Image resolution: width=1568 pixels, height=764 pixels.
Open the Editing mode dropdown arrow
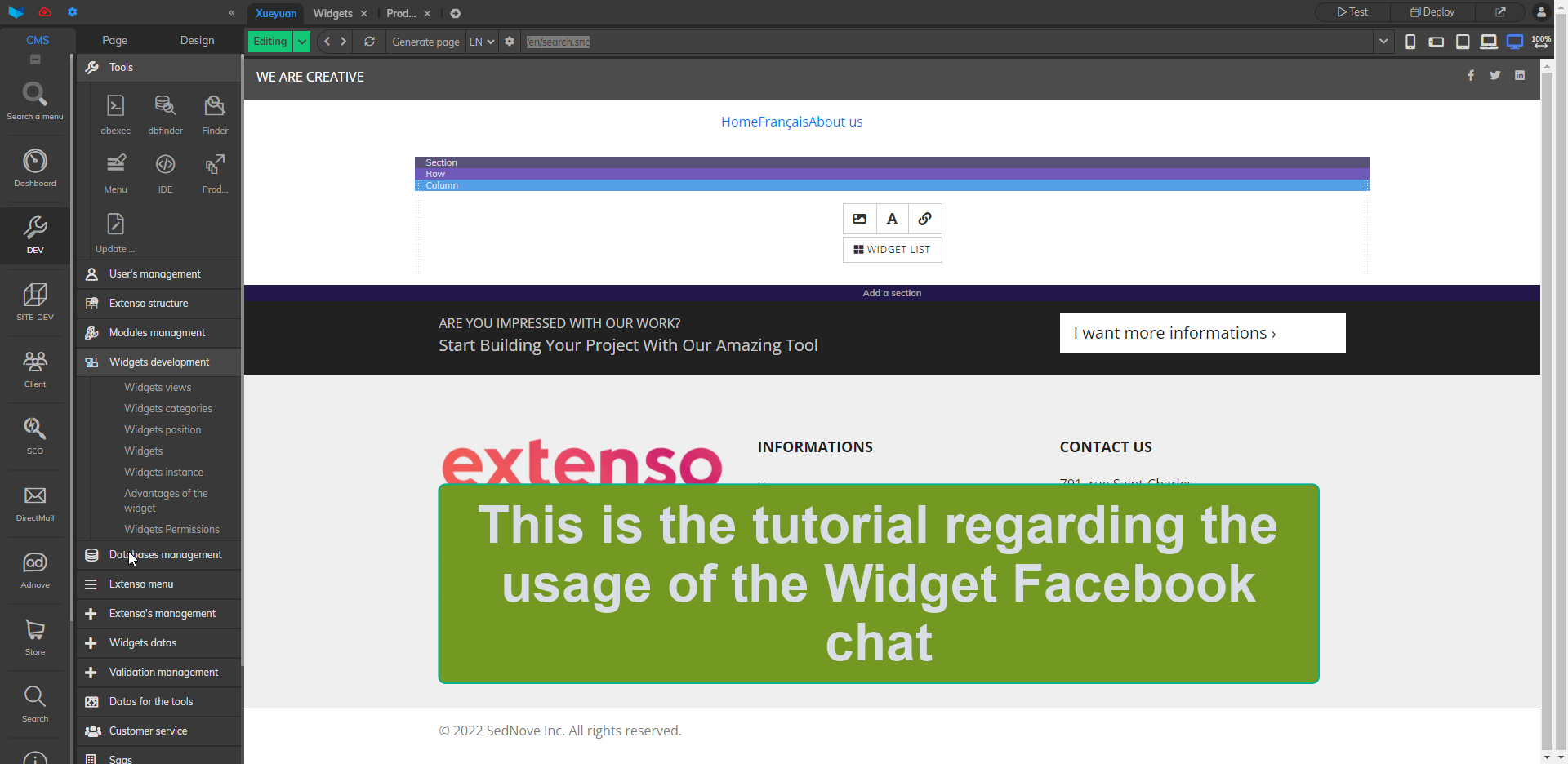pyautogui.click(x=302, y=42)
